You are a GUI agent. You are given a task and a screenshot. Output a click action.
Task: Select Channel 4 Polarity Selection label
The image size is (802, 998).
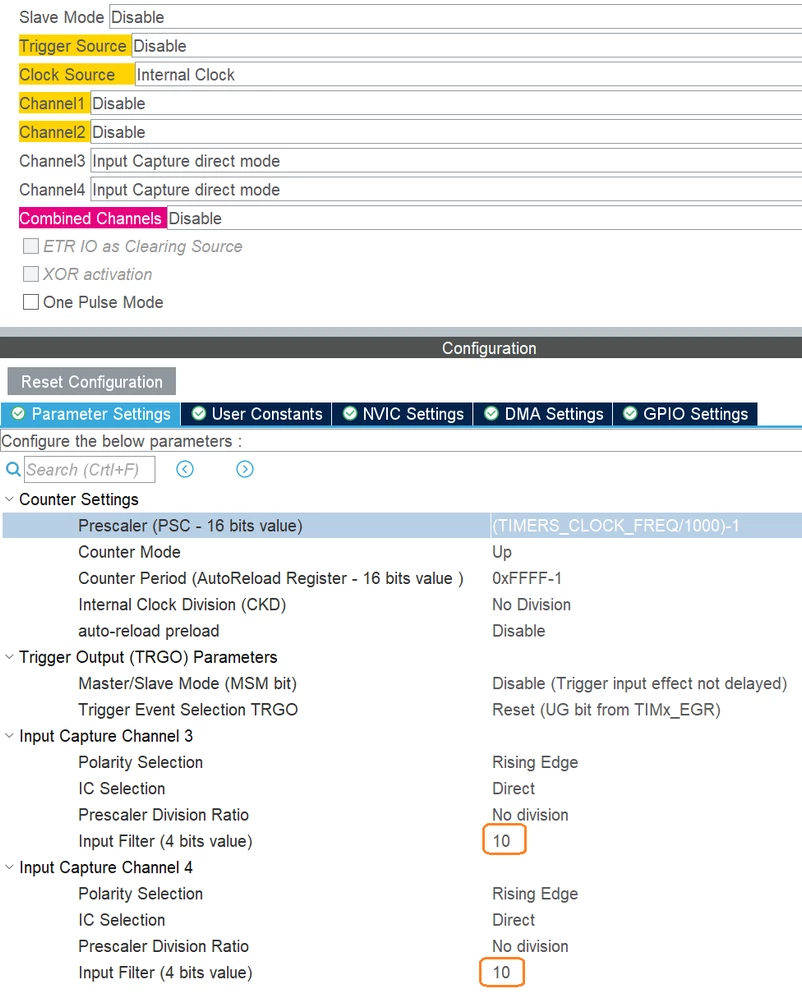(x=140, y=894)
